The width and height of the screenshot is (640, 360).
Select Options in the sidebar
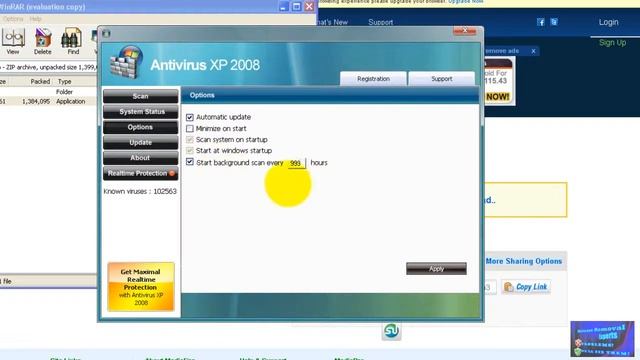(x=140, y=127)
